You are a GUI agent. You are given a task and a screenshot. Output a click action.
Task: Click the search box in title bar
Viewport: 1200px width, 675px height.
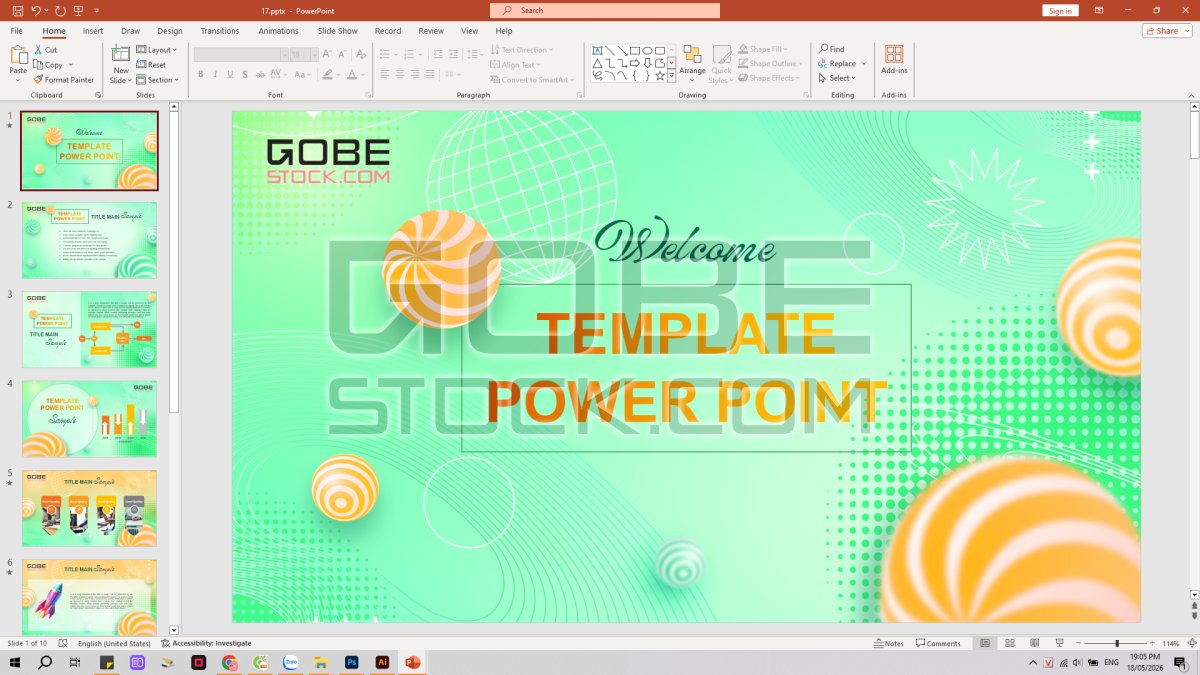(605, 10)
